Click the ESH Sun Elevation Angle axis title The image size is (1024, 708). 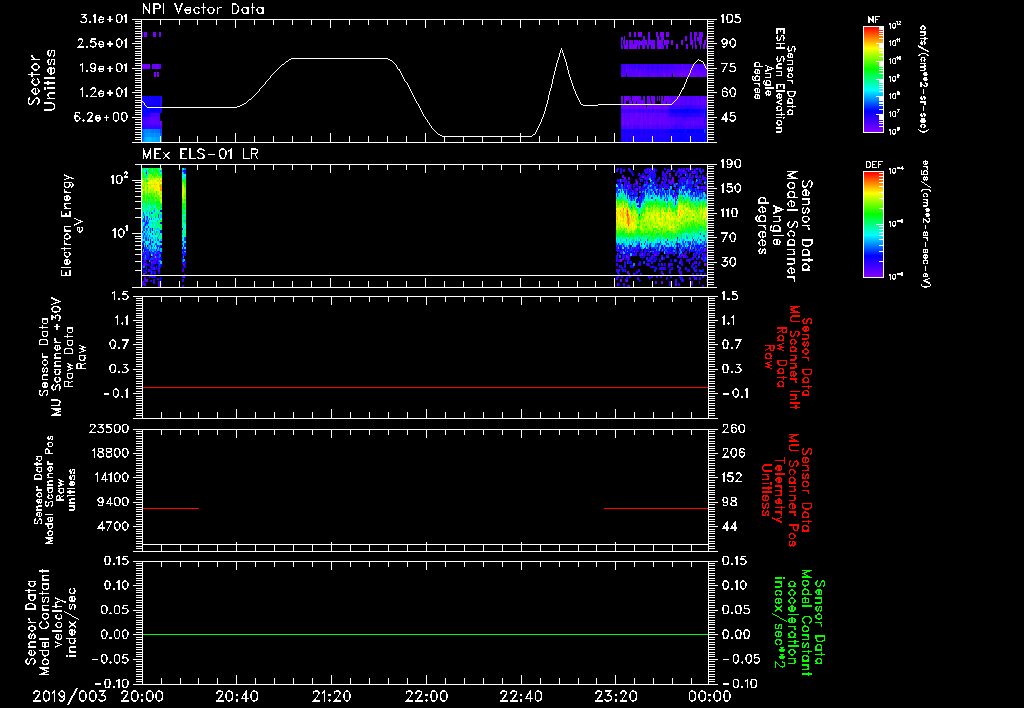[x=775, y=80]
